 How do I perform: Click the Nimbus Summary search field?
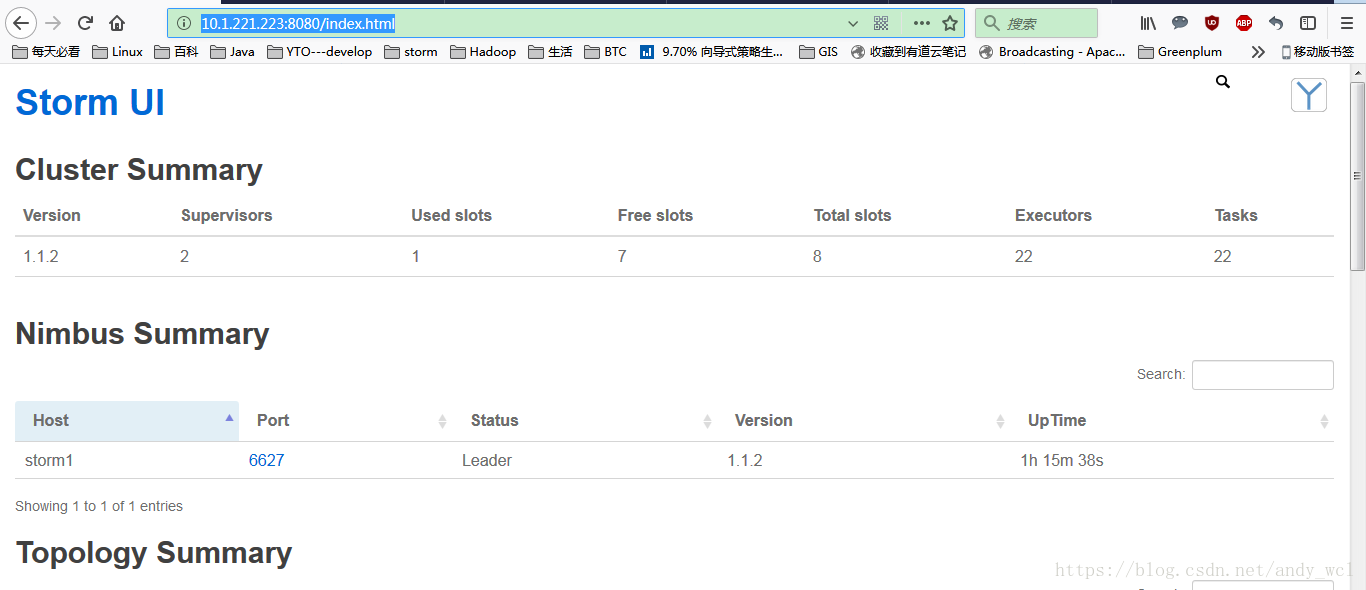point(1263,375)
